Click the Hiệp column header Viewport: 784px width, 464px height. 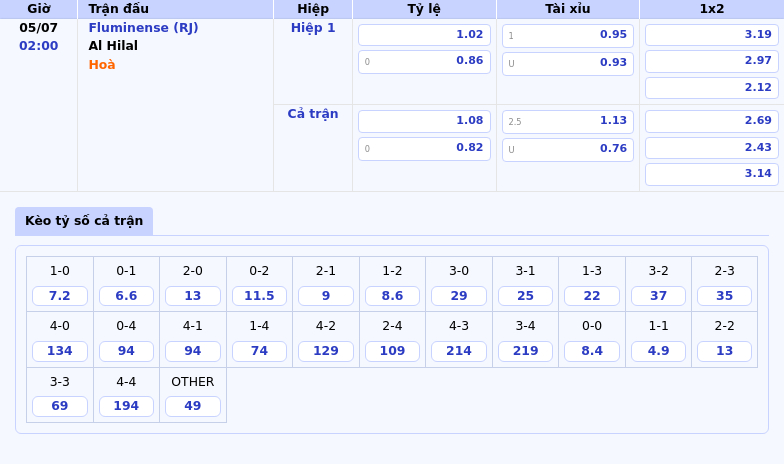coord(313,9)
